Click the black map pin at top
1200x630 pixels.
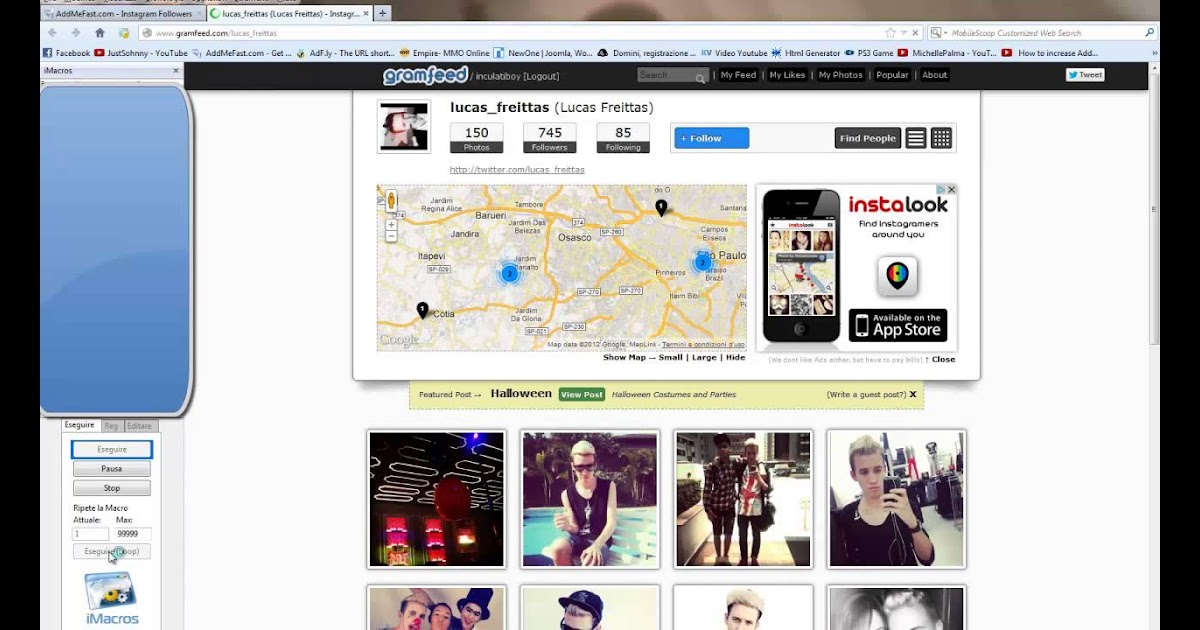click(x=661, y=208)
